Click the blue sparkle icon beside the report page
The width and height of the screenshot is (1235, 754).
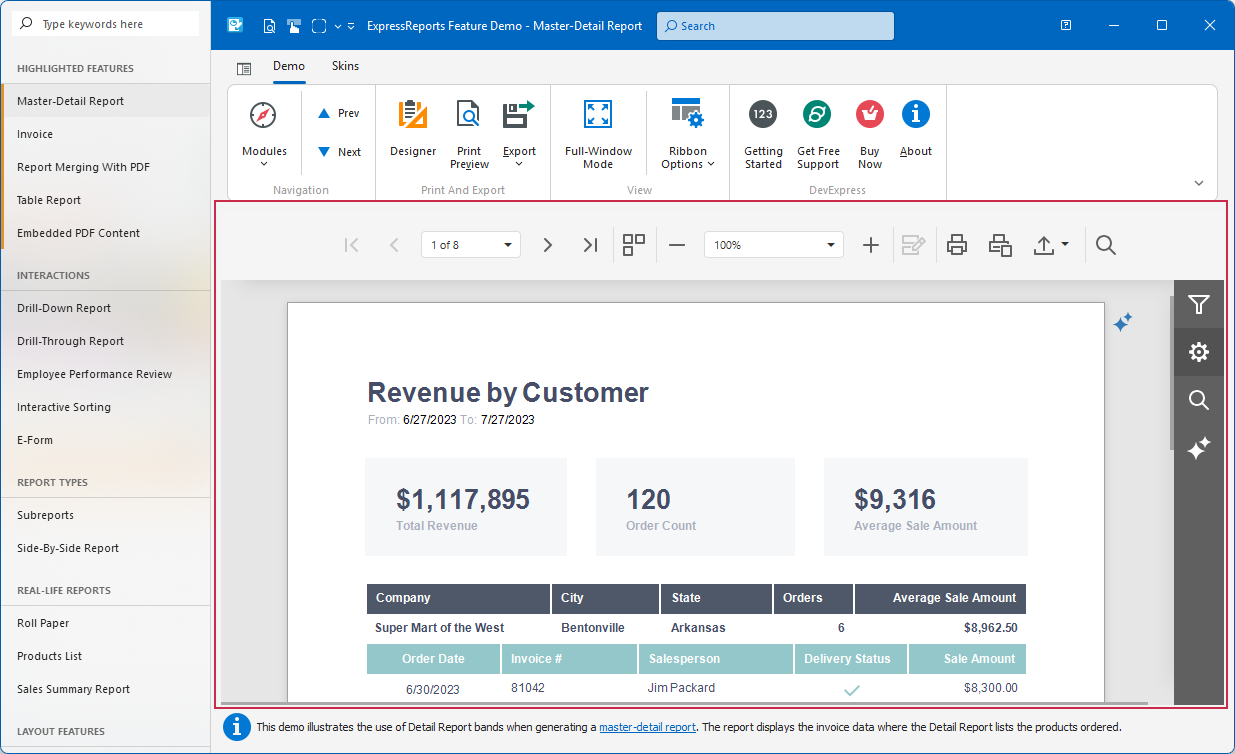click(1123, 322)
